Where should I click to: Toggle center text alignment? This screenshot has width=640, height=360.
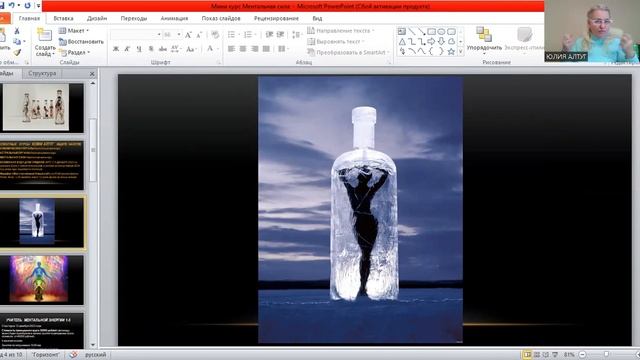(243, 49)
